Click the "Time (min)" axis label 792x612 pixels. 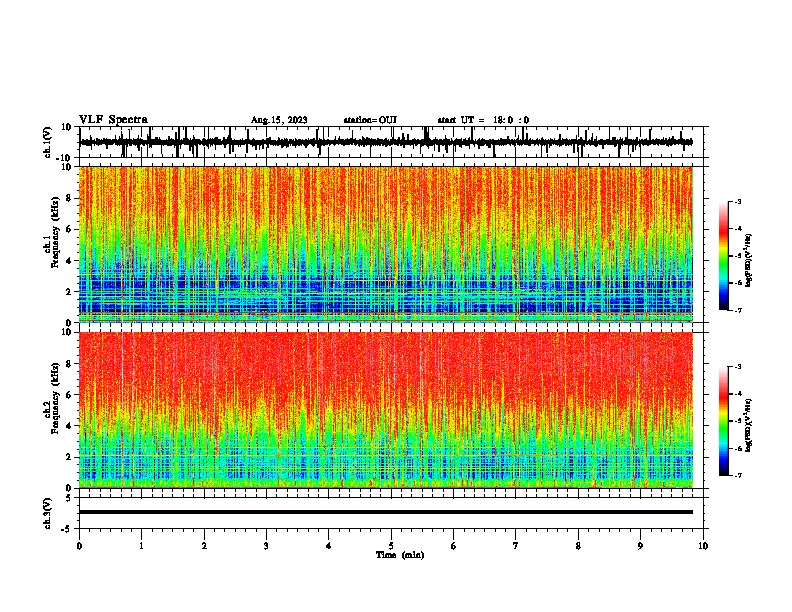pos(400,555)
